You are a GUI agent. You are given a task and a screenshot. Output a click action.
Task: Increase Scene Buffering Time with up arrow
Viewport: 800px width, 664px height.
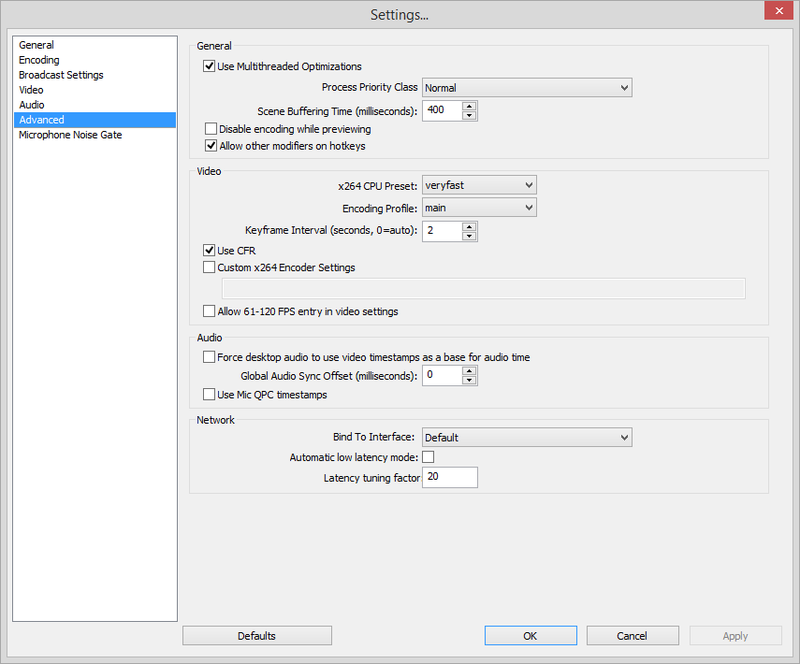click(x=469, y=106)
